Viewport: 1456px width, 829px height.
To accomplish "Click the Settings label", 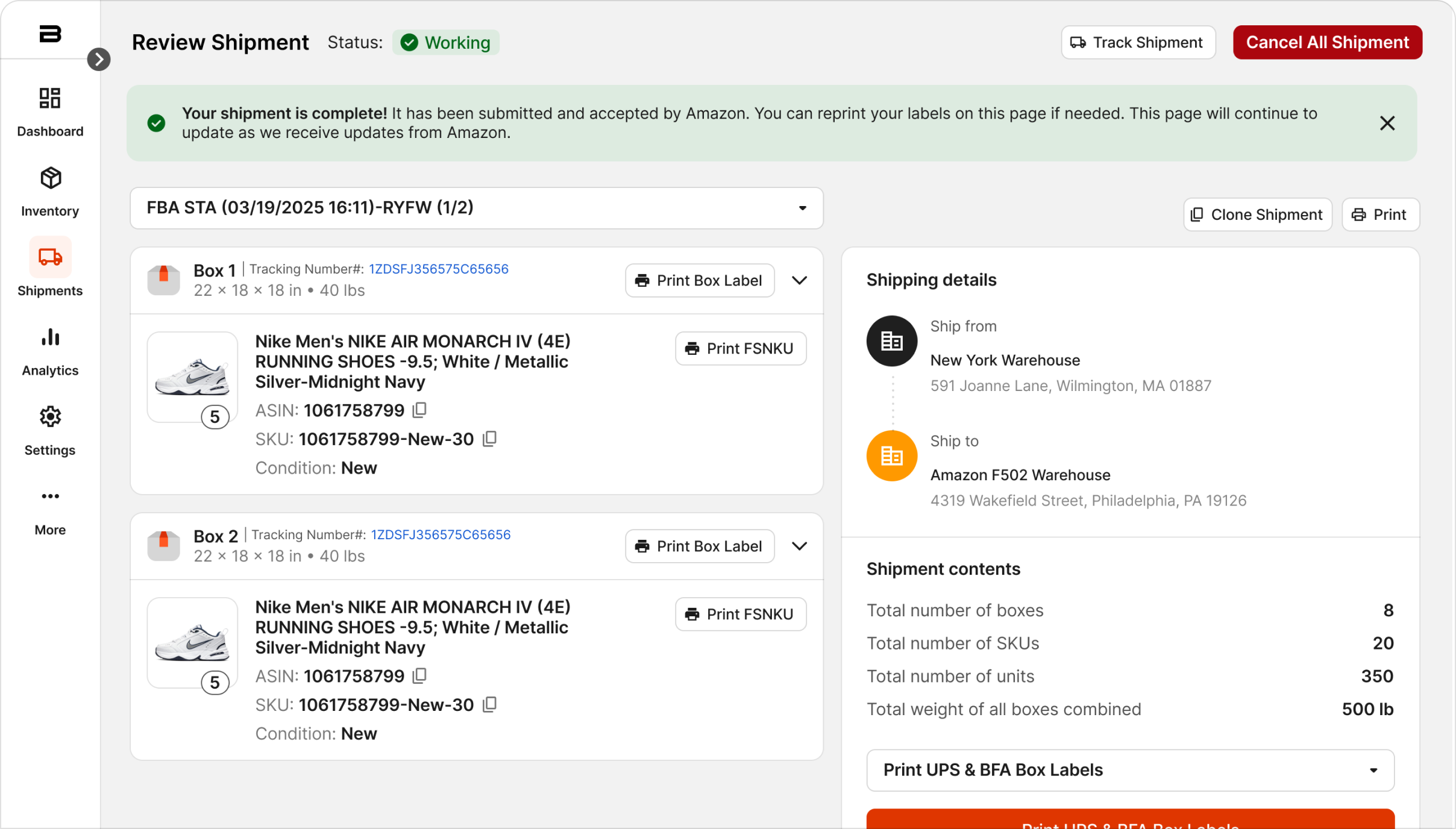I will (x=50, y=450).
